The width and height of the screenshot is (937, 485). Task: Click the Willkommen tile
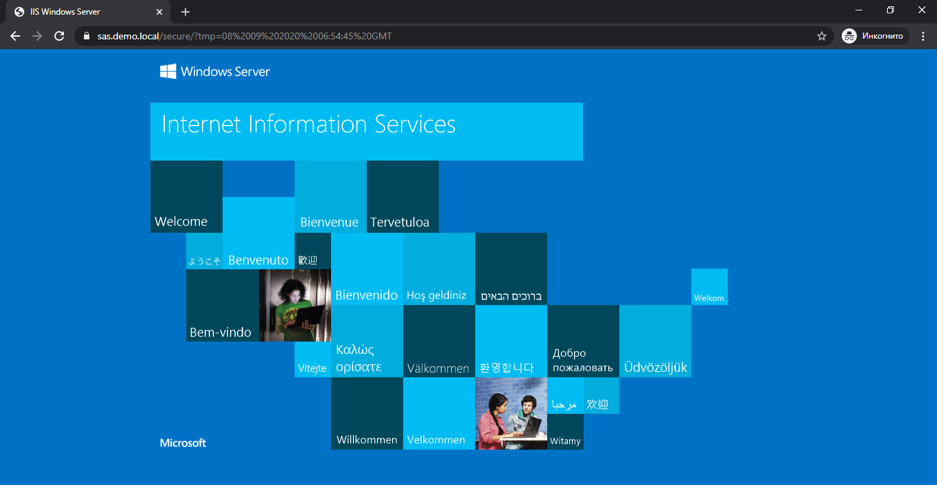pyautogui.click(x=367, y=413)
